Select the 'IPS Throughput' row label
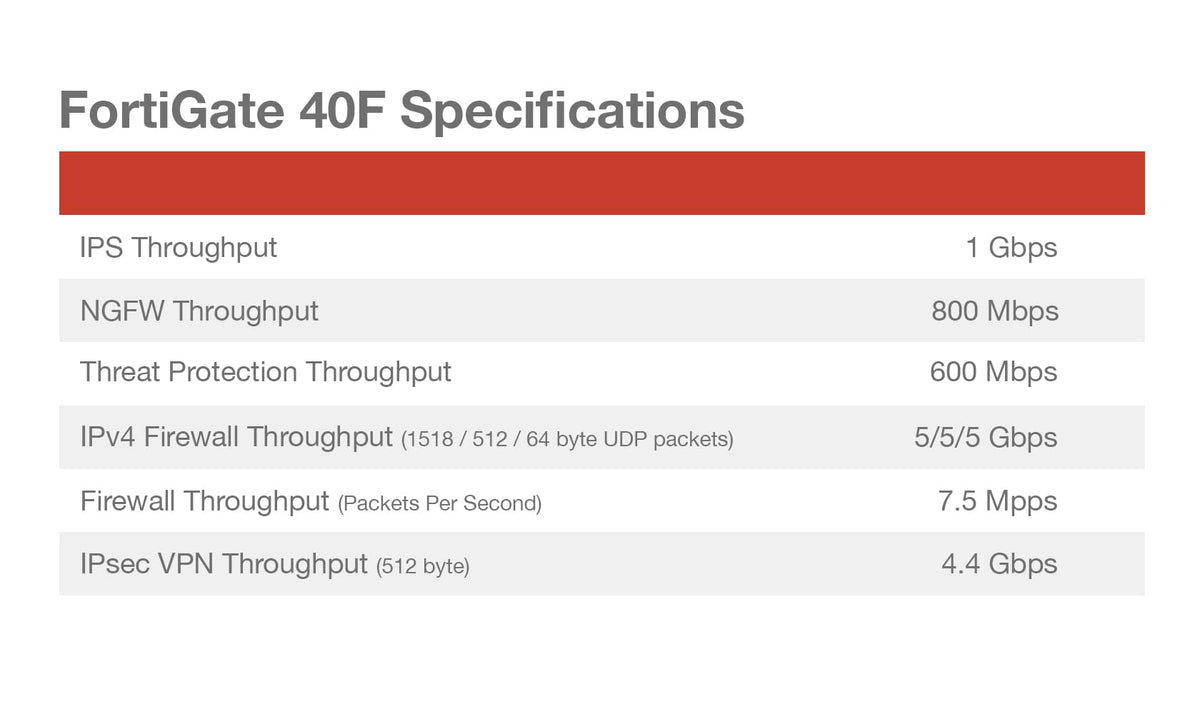Screen dimensions: 1200x714 pyautogui.click(x=178, y=247)
